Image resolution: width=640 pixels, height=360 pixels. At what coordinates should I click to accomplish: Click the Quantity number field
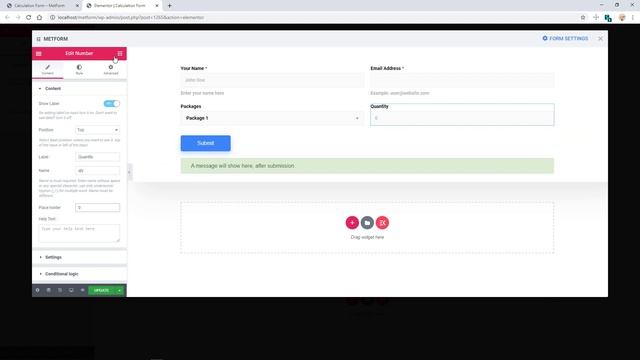(462, 118)
